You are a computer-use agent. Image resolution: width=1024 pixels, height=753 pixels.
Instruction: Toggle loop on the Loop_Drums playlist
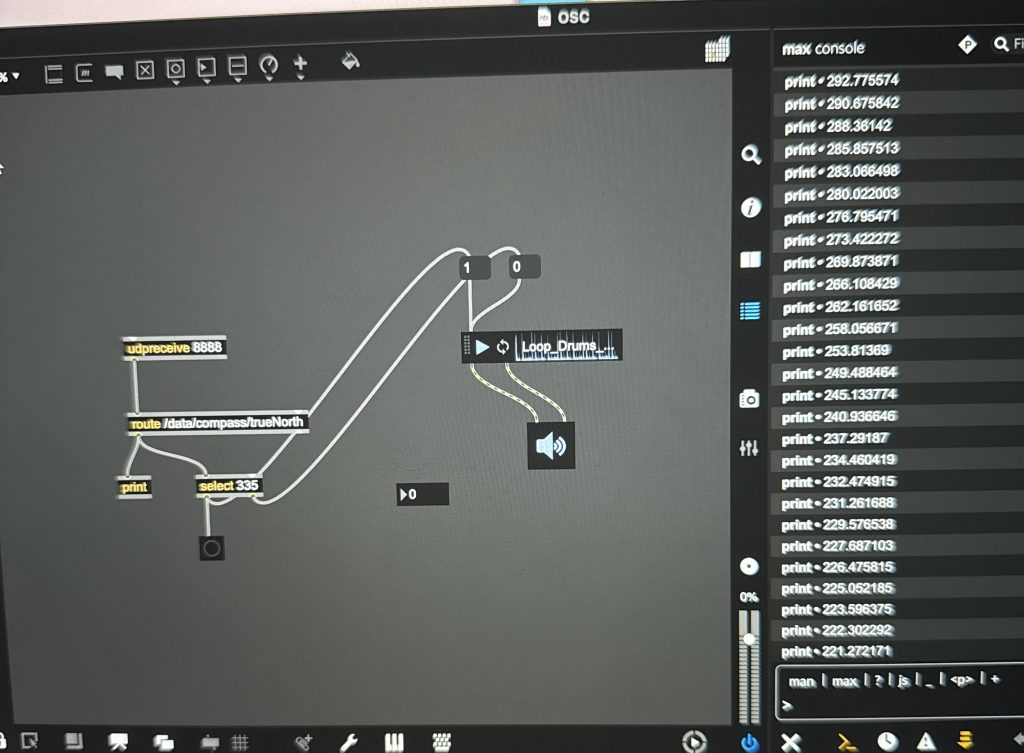pos(503,348)
